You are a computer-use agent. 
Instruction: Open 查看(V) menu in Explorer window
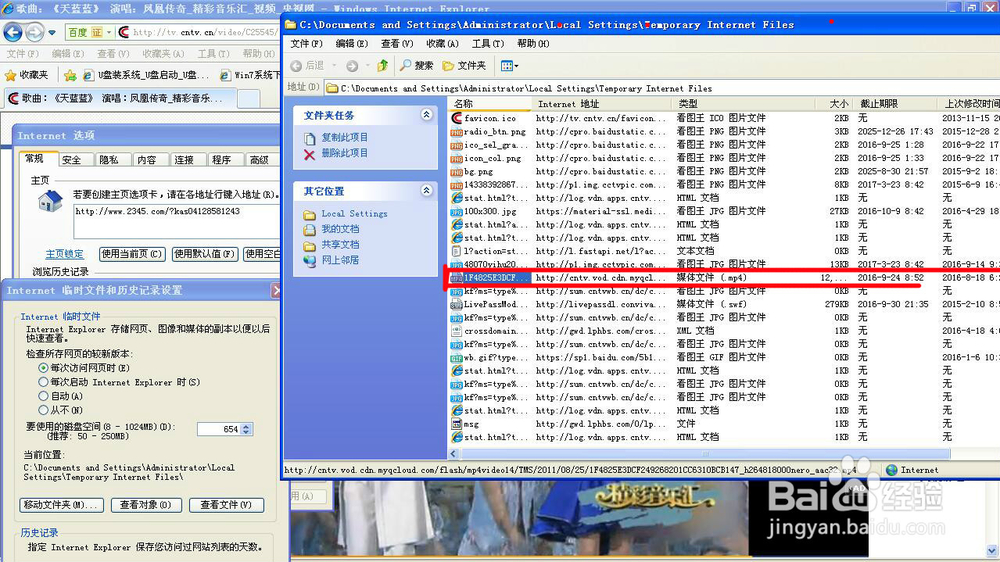coord(397,43)
